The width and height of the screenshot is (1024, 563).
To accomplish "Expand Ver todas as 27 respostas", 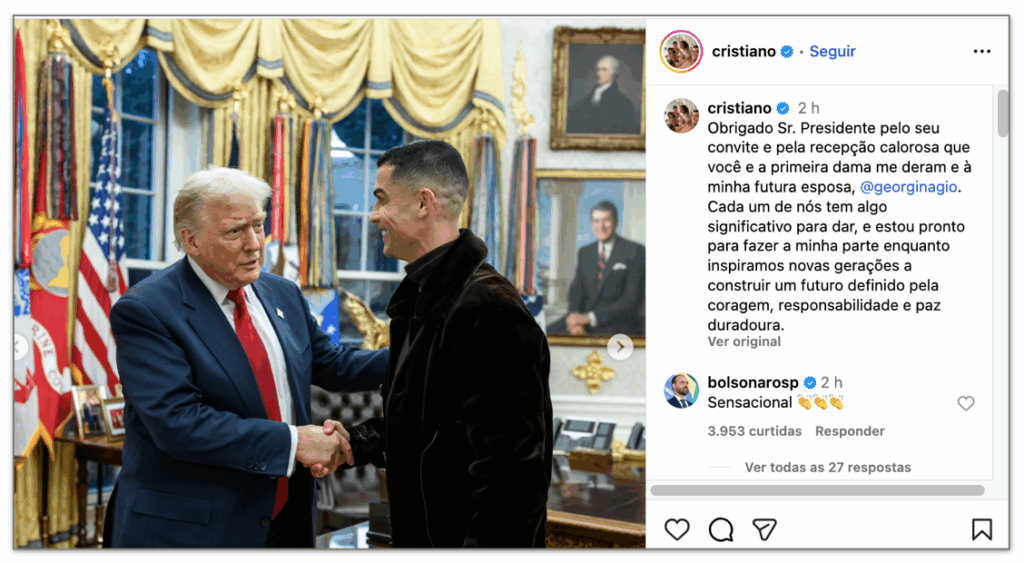I will point(827,467).
